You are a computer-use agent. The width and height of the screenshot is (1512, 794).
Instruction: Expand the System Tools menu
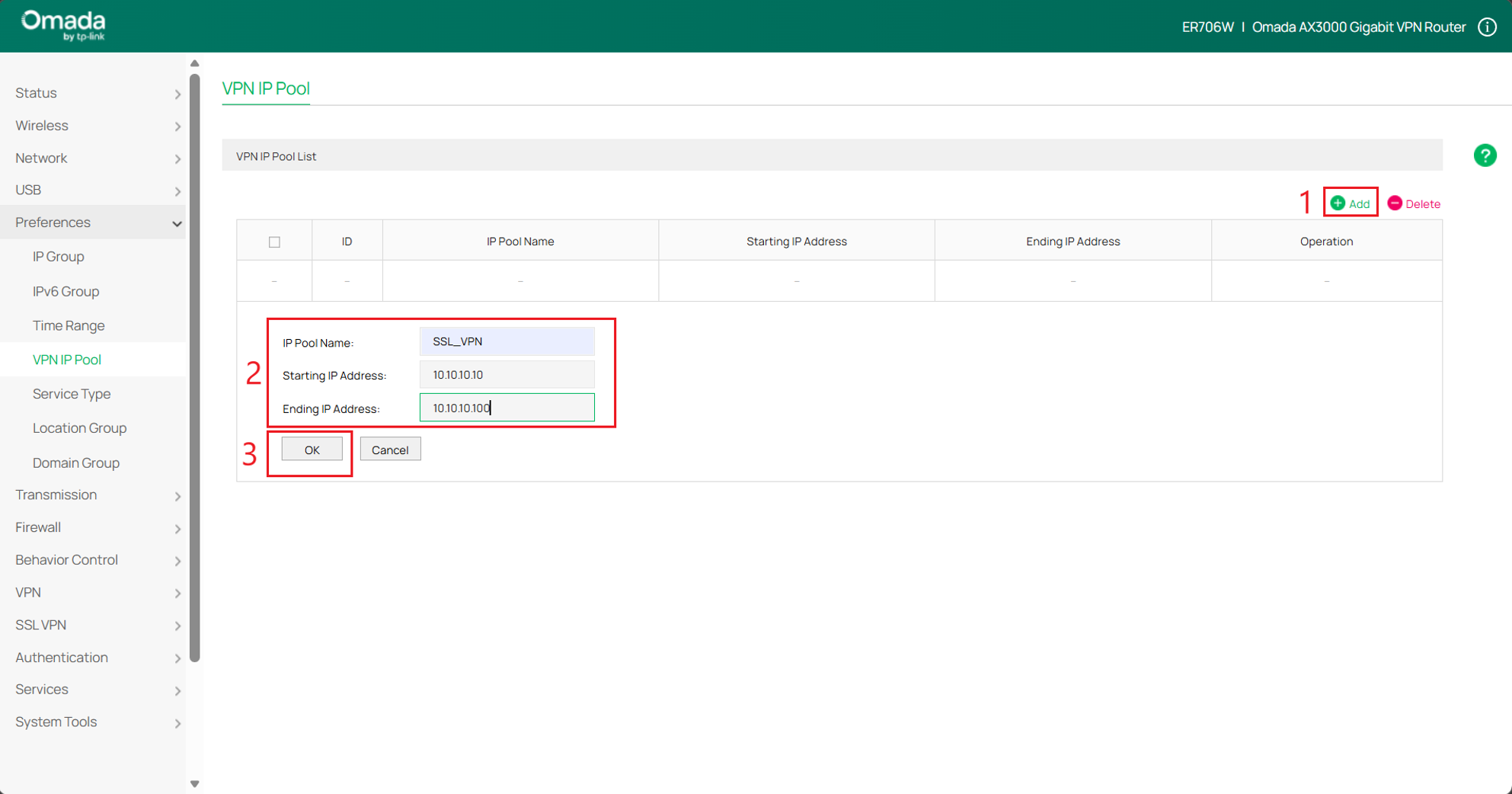(93, 722)
